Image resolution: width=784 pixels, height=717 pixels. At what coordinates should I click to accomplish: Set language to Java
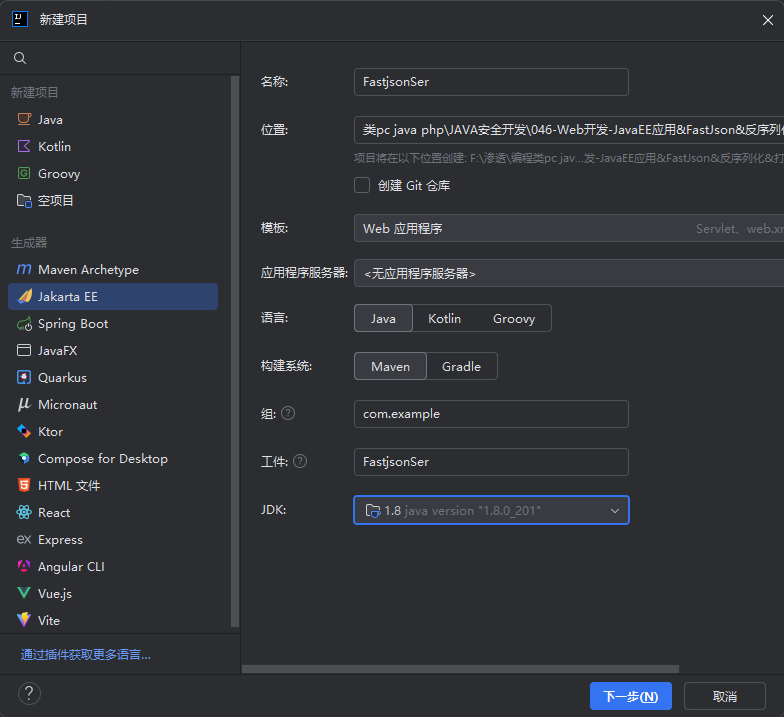coord(383,318)
